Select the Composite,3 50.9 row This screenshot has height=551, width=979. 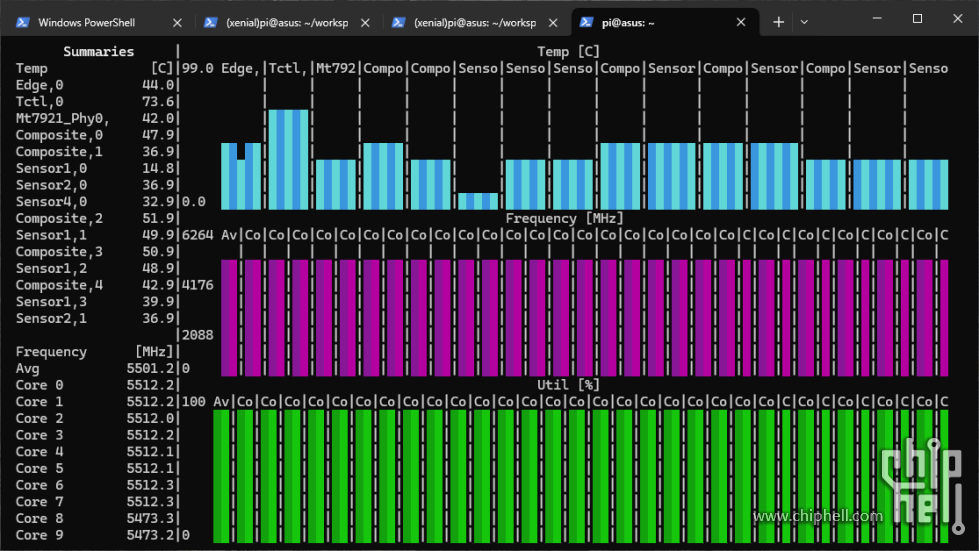click(x=95, y=252)
